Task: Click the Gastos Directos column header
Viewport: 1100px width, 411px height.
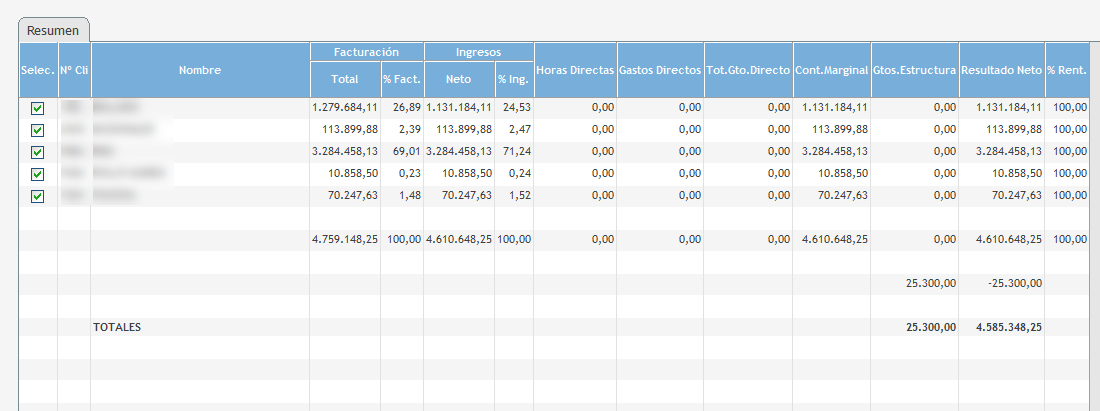Action: click(x=660, y=70)
